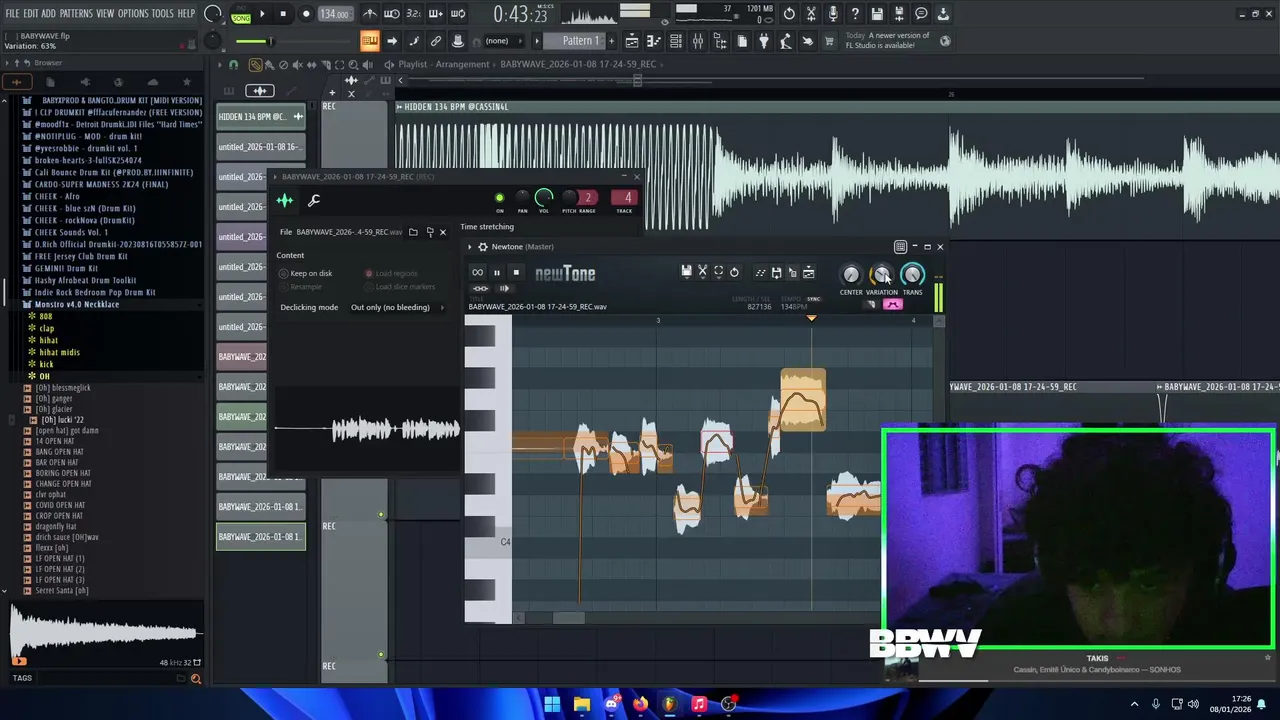This screenshot has width=1280, height=720.
Task: Click the main transport play button
Action: (262, 14)
